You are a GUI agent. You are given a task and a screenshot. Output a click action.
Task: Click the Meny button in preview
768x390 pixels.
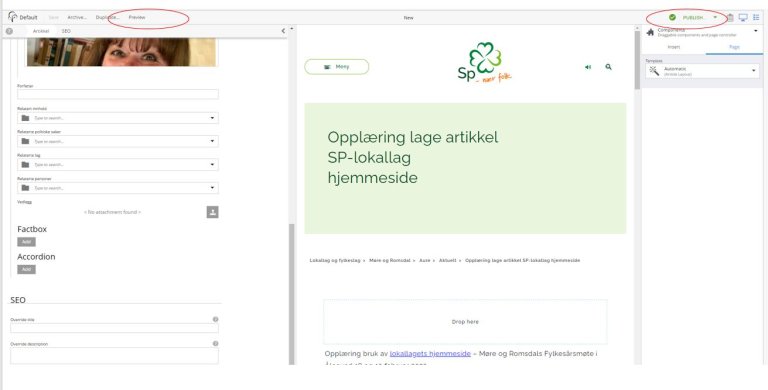point(336,67)
